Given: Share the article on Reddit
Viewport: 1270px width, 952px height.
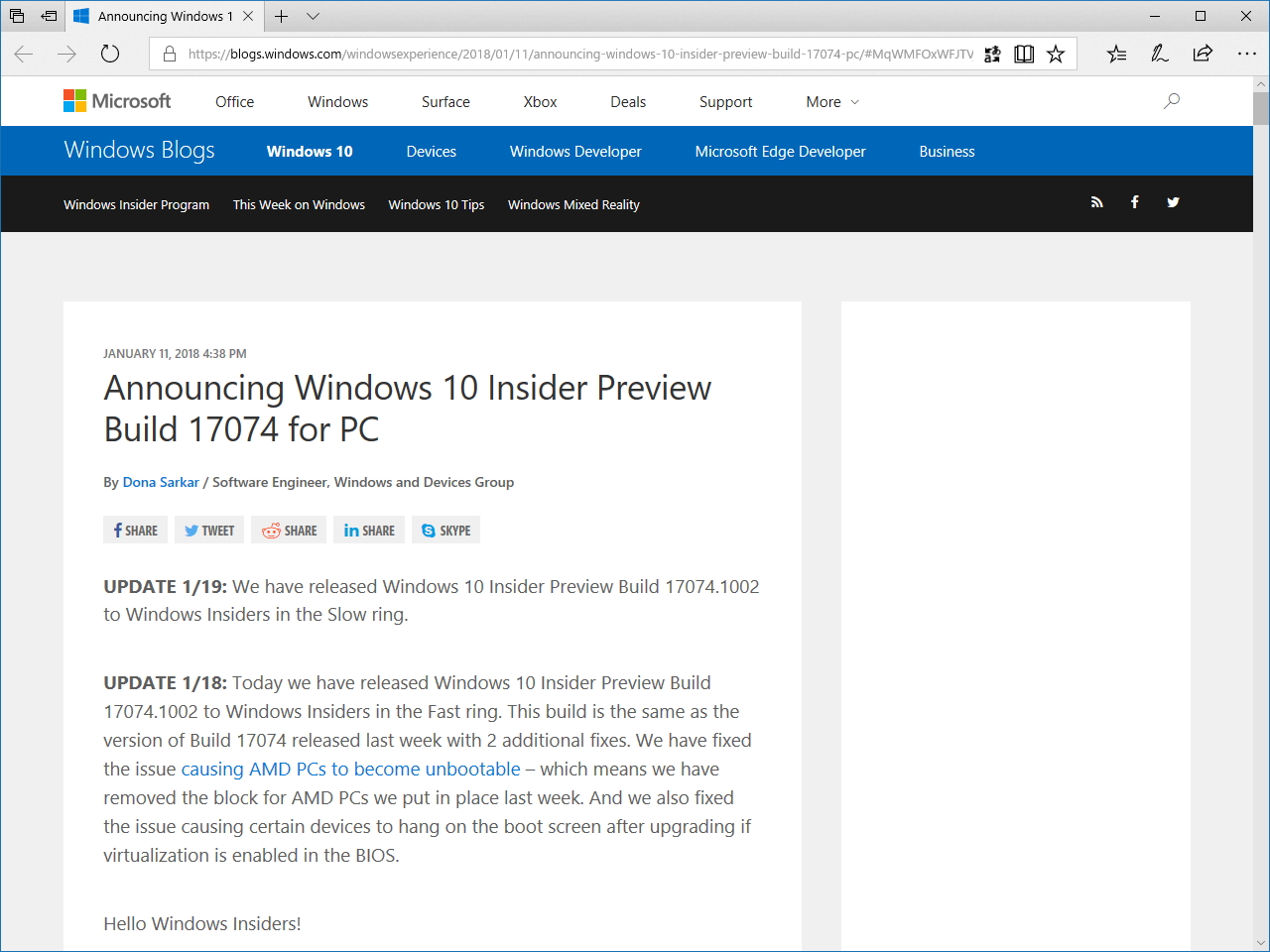Looking at the screenshot, I should [x=288, y=530].
